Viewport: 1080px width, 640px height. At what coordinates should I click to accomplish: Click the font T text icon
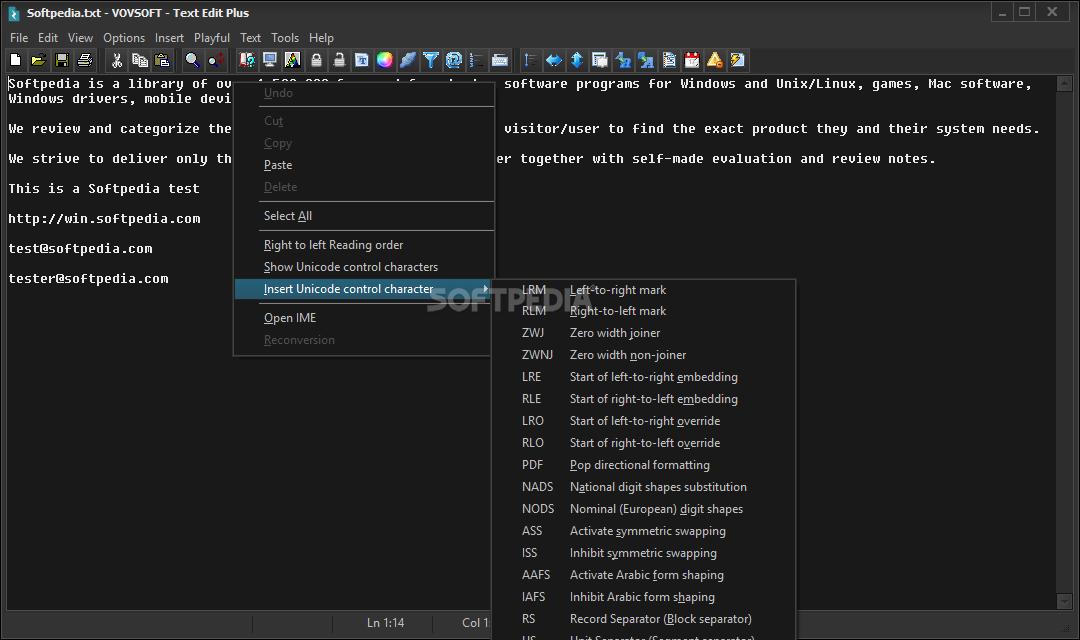click(362, 61)
